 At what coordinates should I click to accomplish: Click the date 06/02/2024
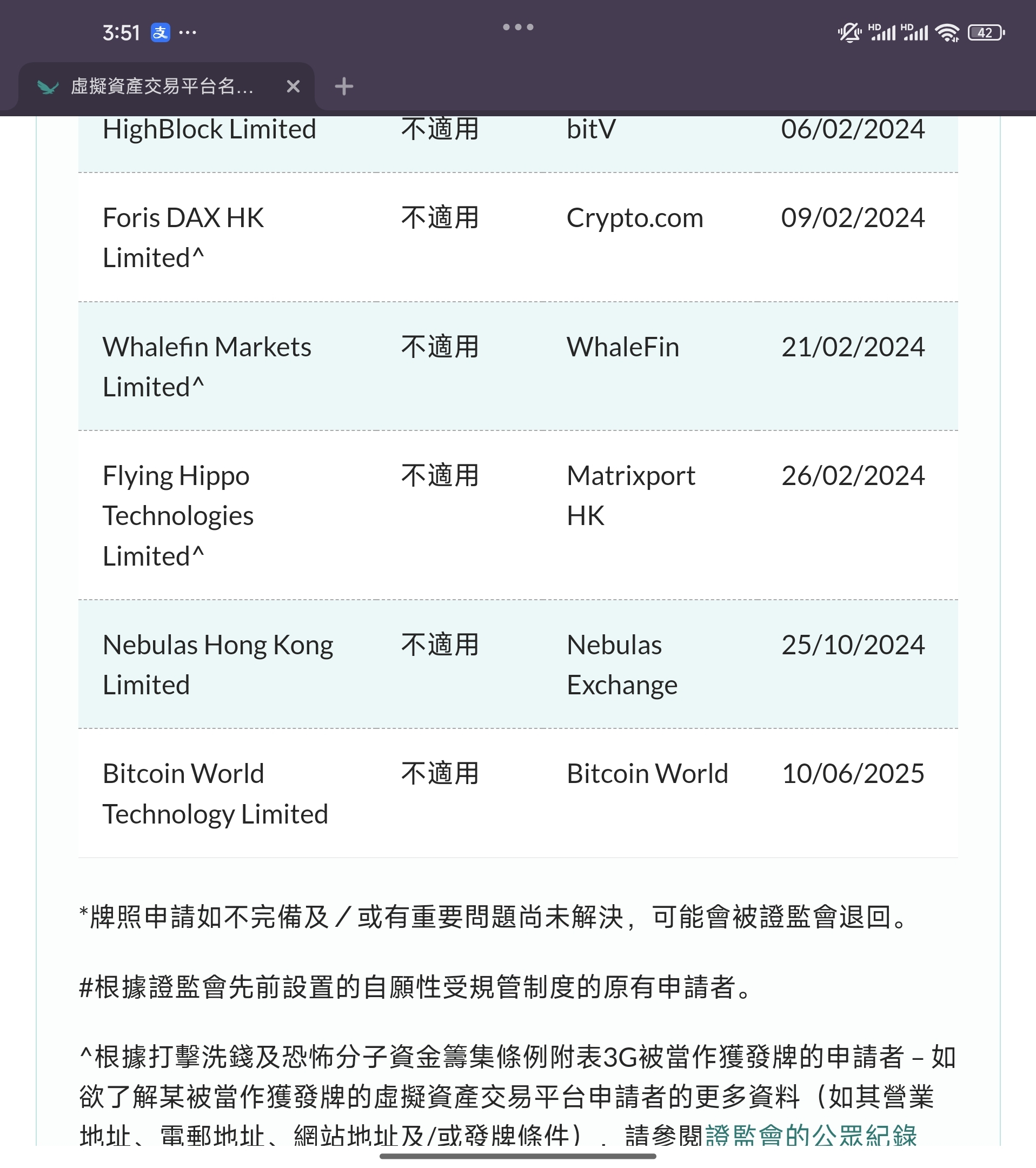[853, 129]
